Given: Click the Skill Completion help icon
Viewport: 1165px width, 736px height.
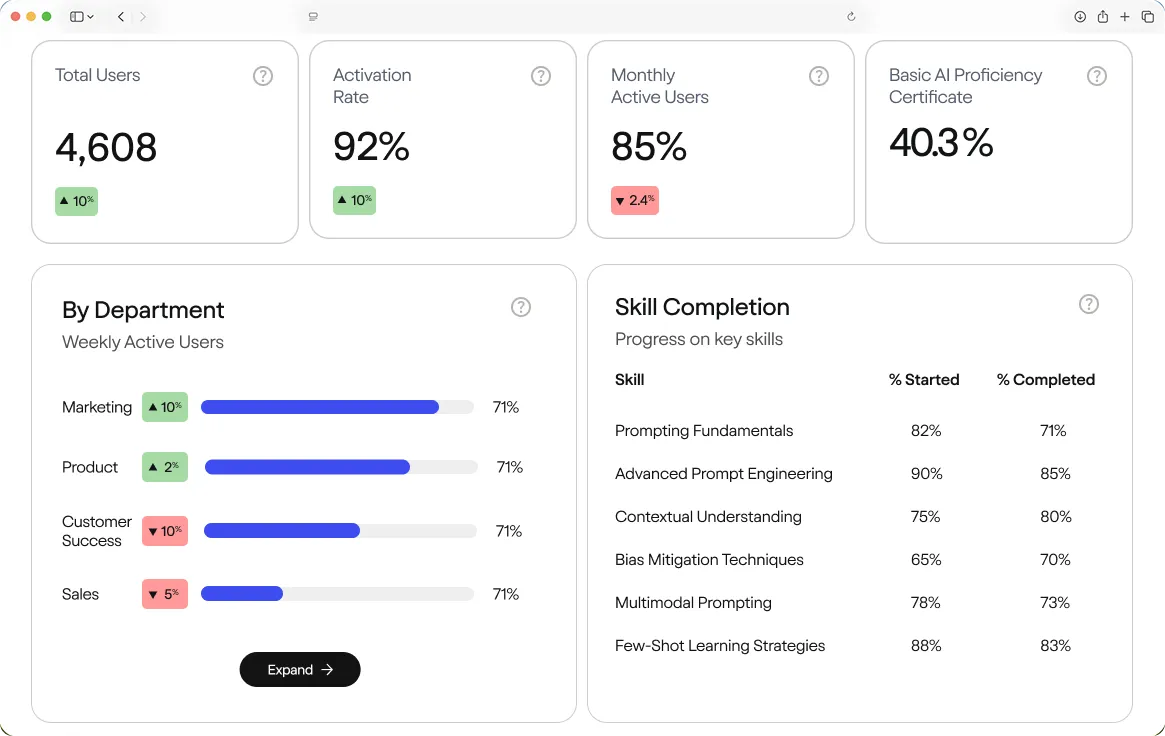Looking at the screenshot, I should (1089, 304).
